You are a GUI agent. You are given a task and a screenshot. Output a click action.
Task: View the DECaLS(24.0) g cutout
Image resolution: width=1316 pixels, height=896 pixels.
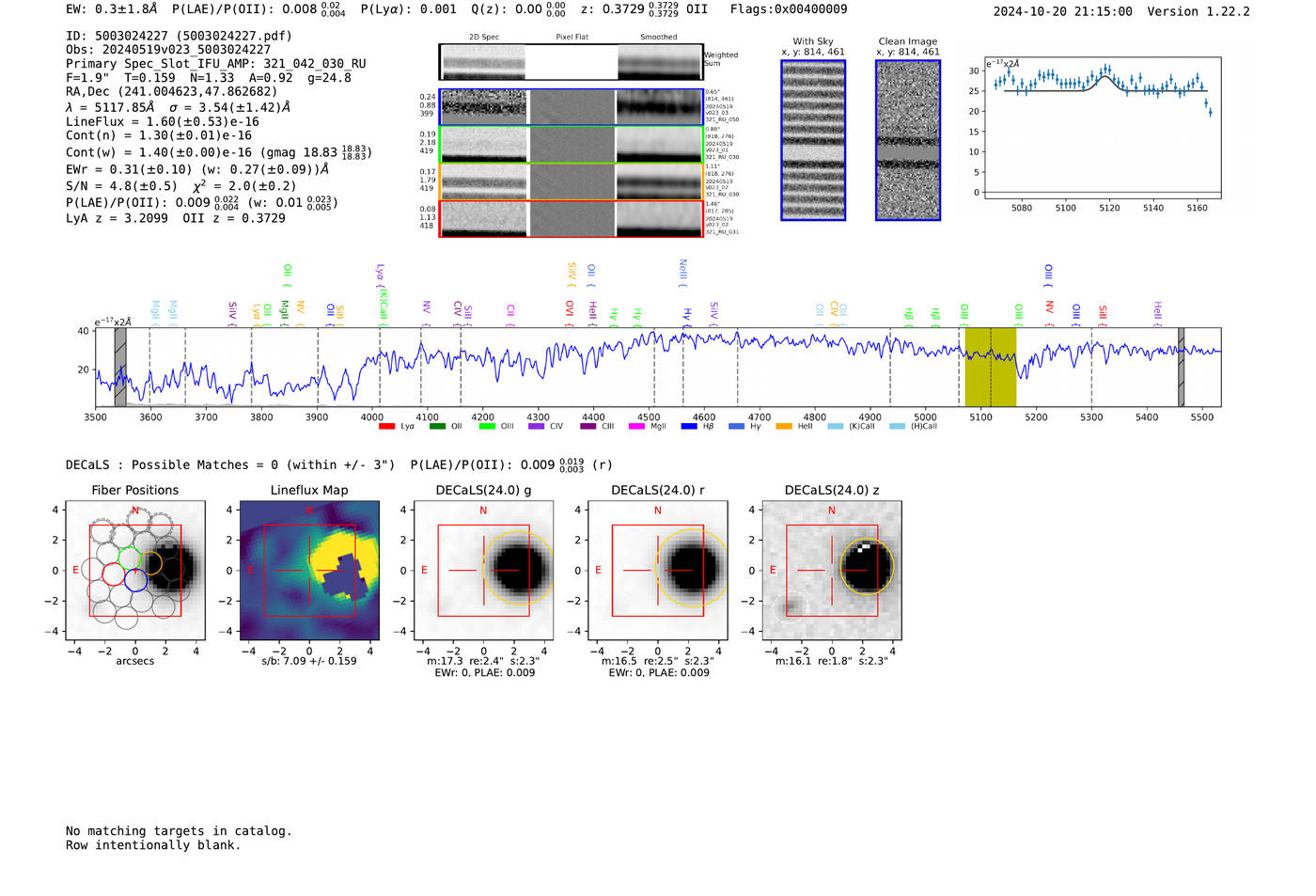(483, 571)
